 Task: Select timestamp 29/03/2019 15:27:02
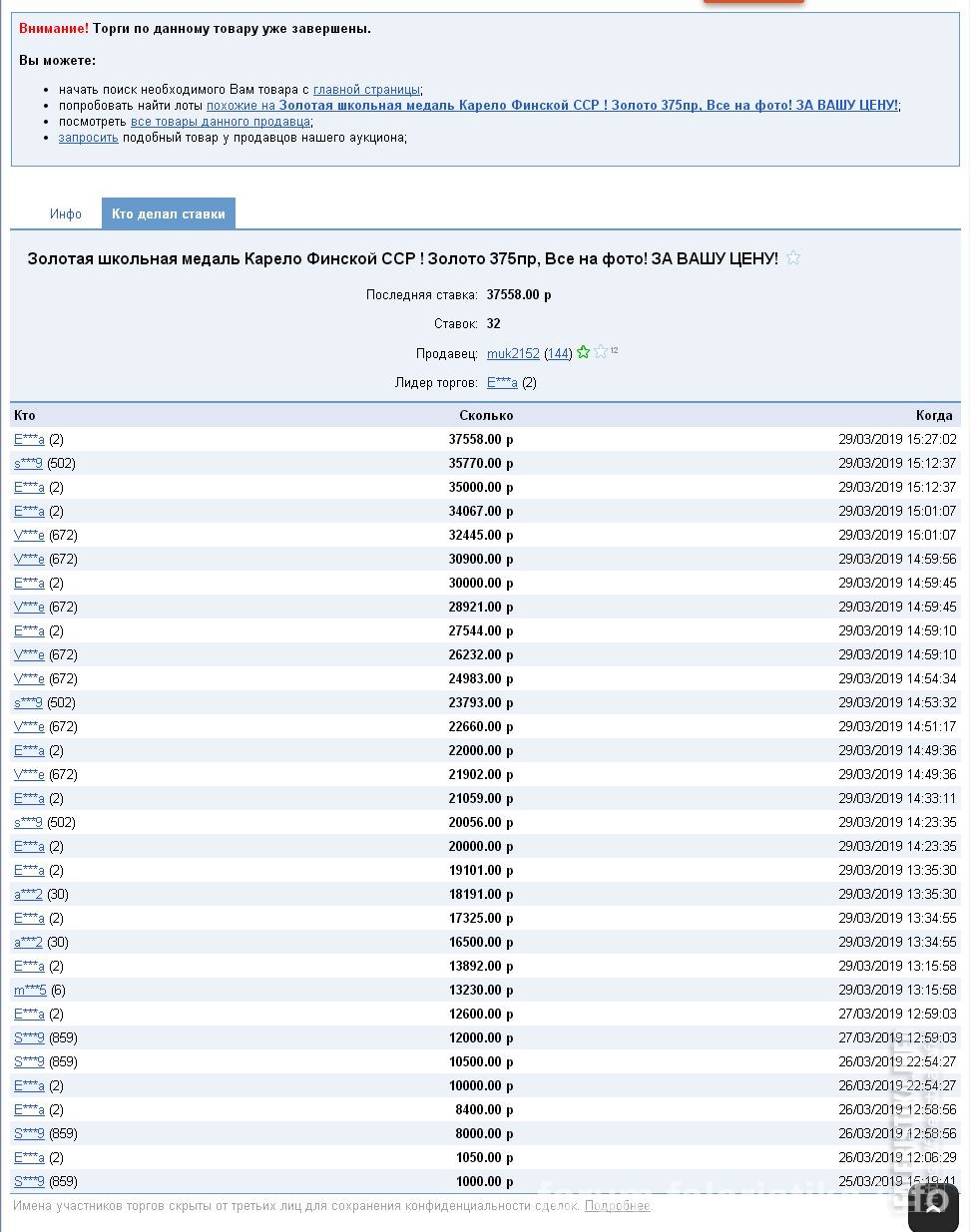pyautogui.click(x=897, y=439)
